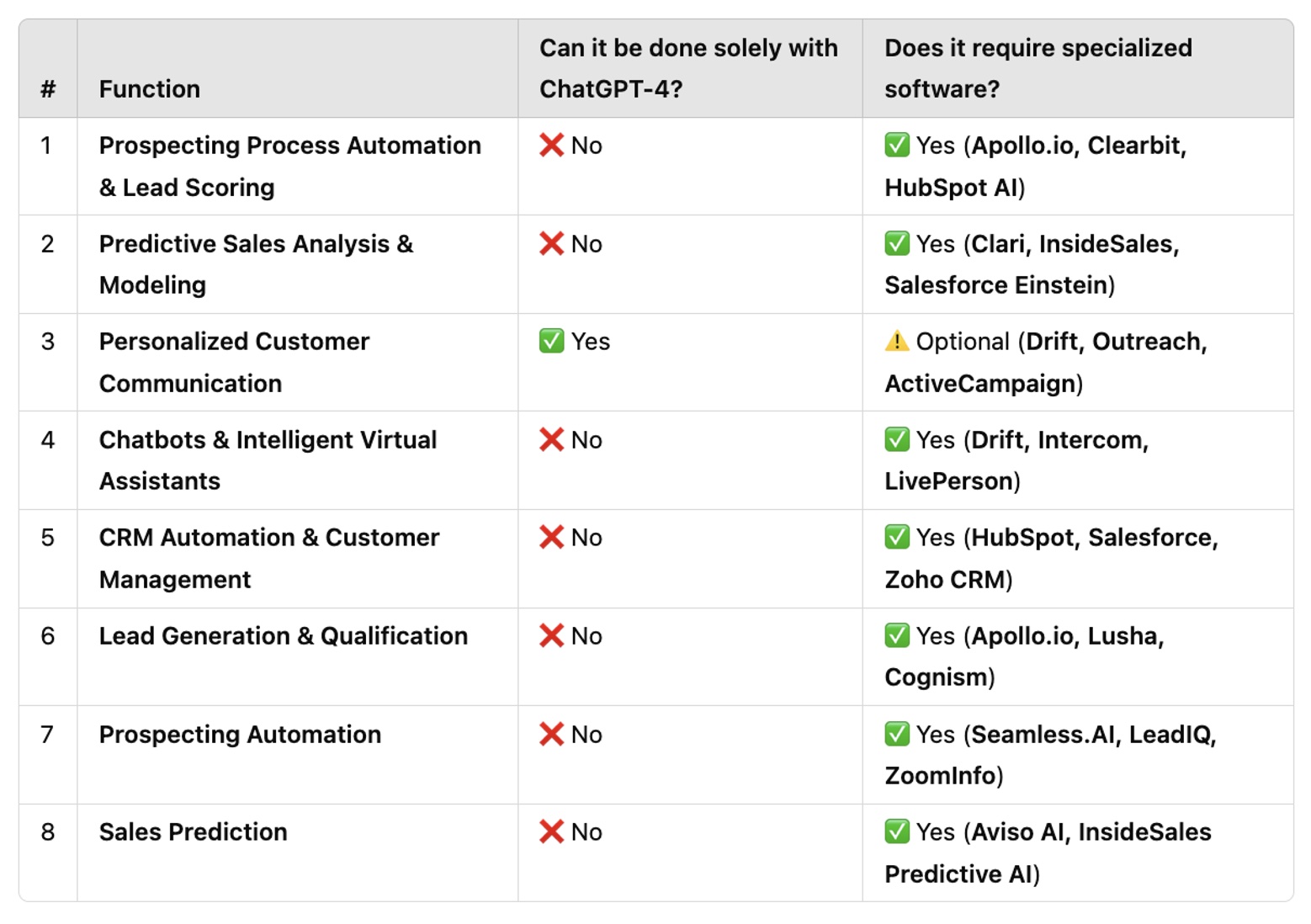
Task: Click the yellow warning icon next to Optional
Action: coord(897,342)
